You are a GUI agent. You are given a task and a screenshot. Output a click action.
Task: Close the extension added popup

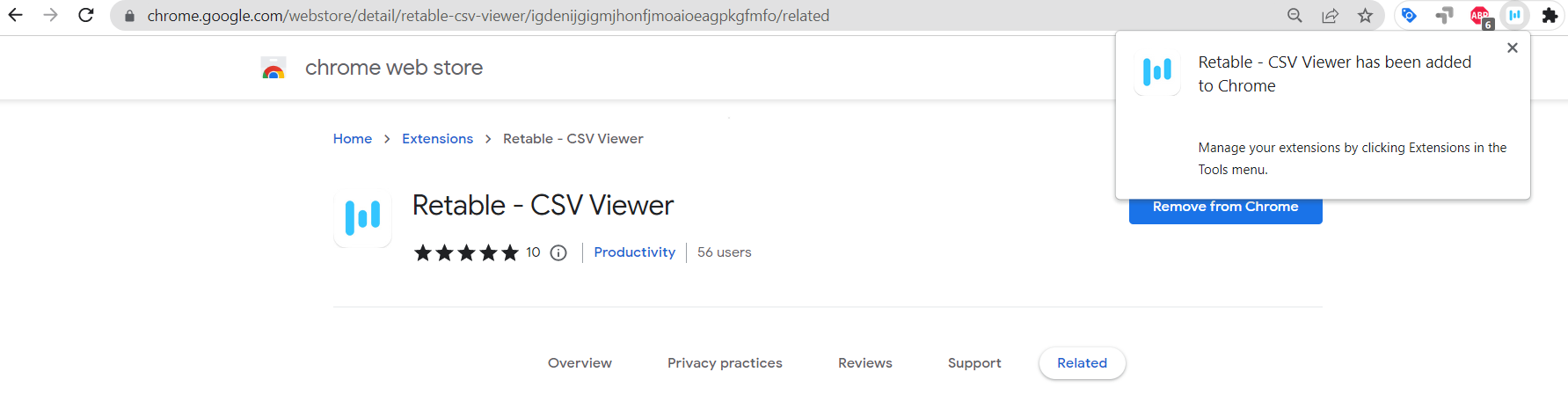(1513, 47)
